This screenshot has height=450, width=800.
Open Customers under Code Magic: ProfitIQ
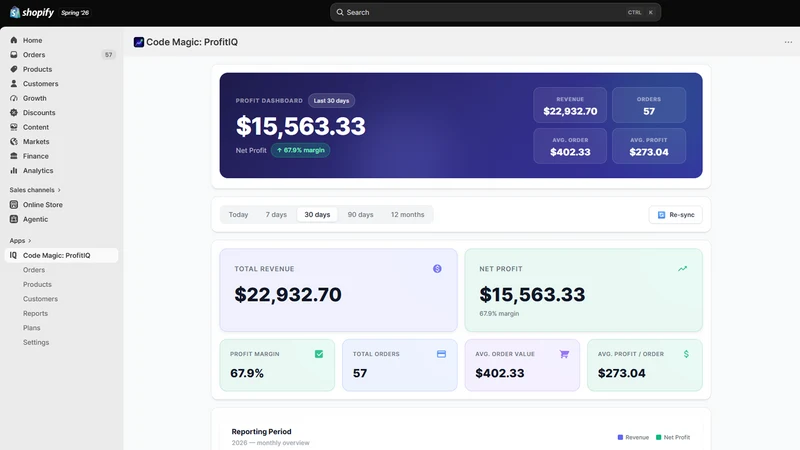pos(40,299)
